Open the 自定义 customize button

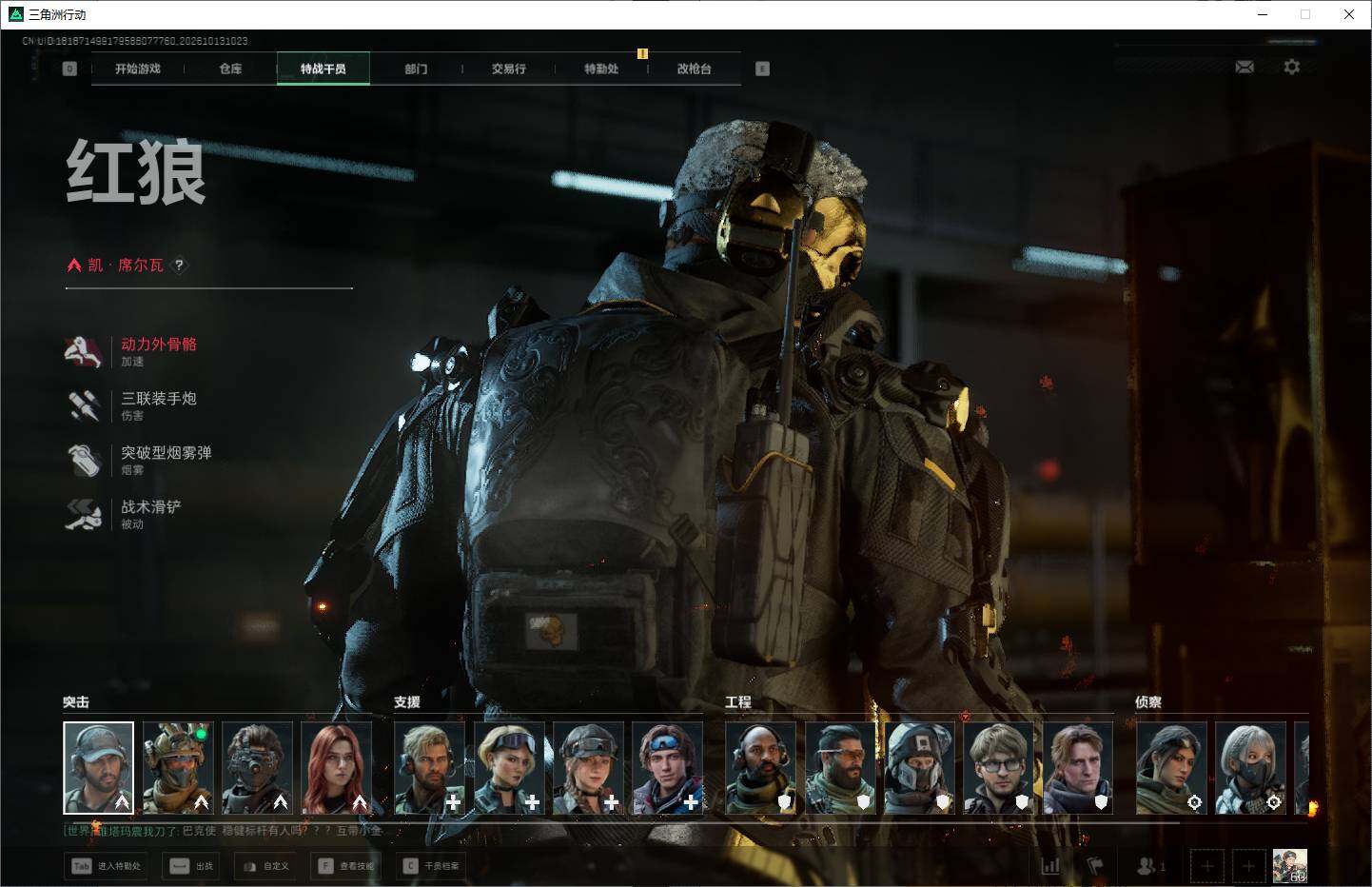(x=265, y=866)
